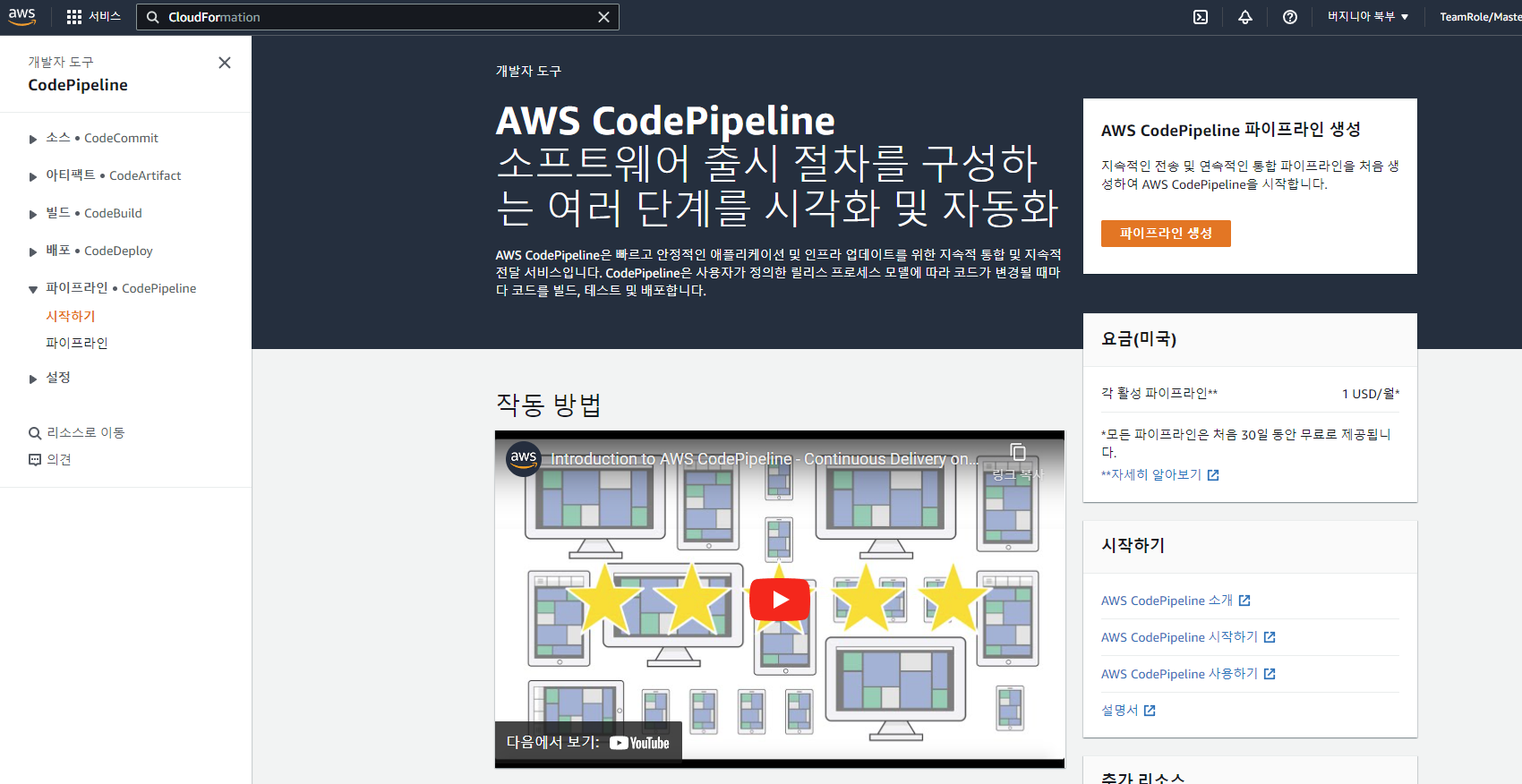The height and width of the screenshot is (784, 1522).
Task: Open the 서비스 services grid menu
Action: (x=94, y=17)
